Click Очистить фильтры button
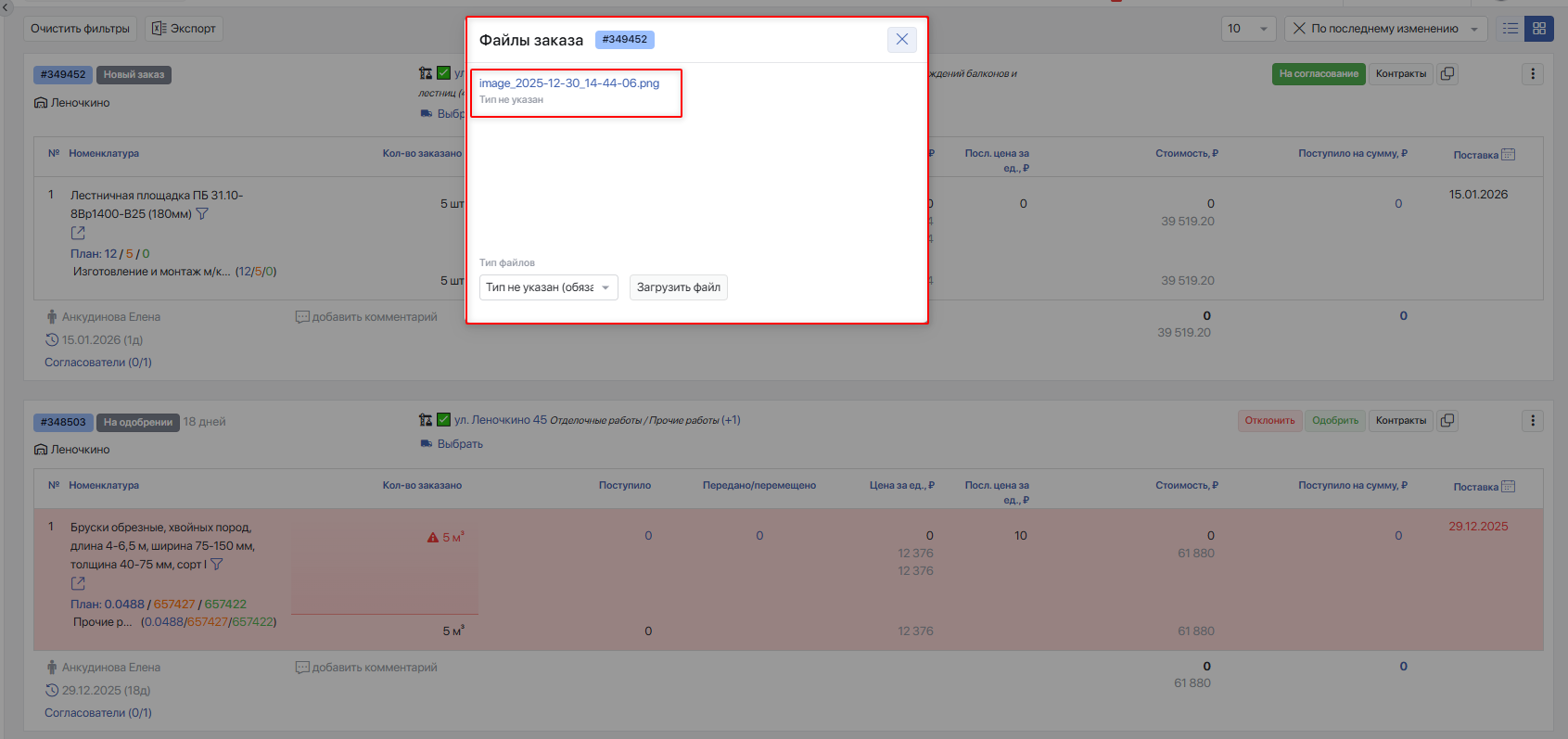This screenshot has height=739, width=1568. [x=80, y=29]
